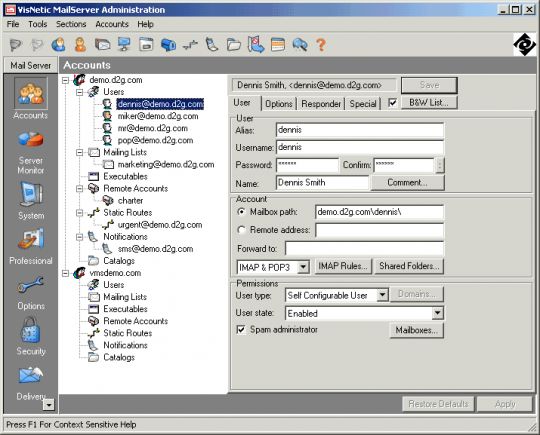Toggle the Spam administrator checkbox
Viewport: 540px width, 435px height.
[x=241, y=330]
